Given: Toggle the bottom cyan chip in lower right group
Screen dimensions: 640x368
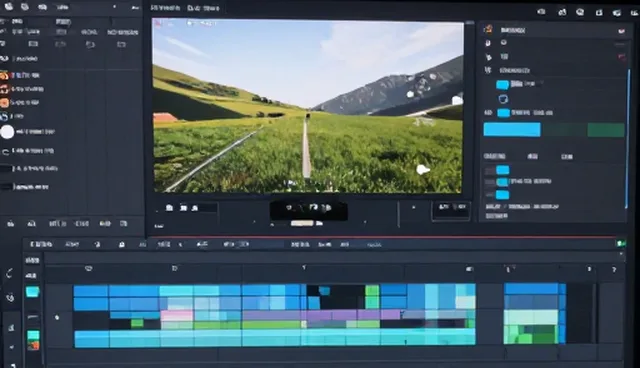Looking at the screenshot, I should click(x=502, y=195).
